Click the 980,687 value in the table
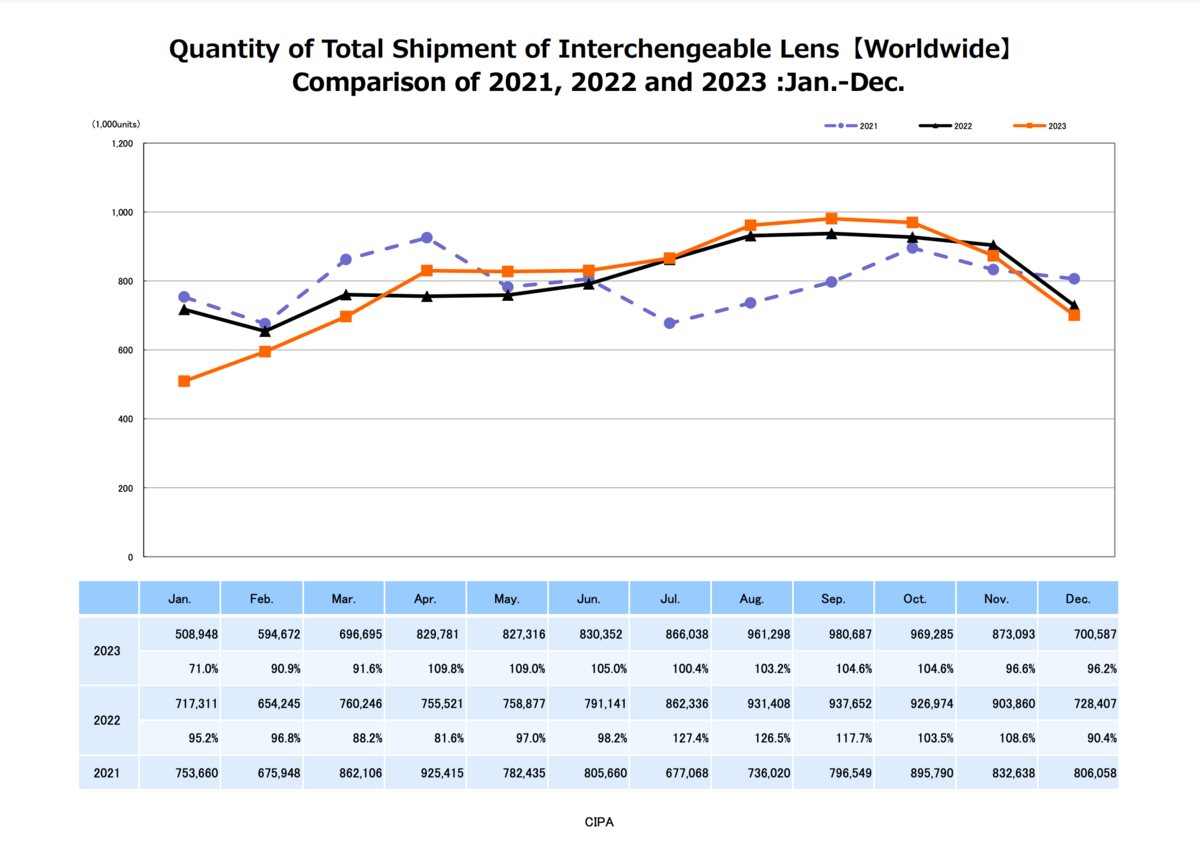Screen dimensions: 1200x847 pyautogui.click(x=833, y=633)
